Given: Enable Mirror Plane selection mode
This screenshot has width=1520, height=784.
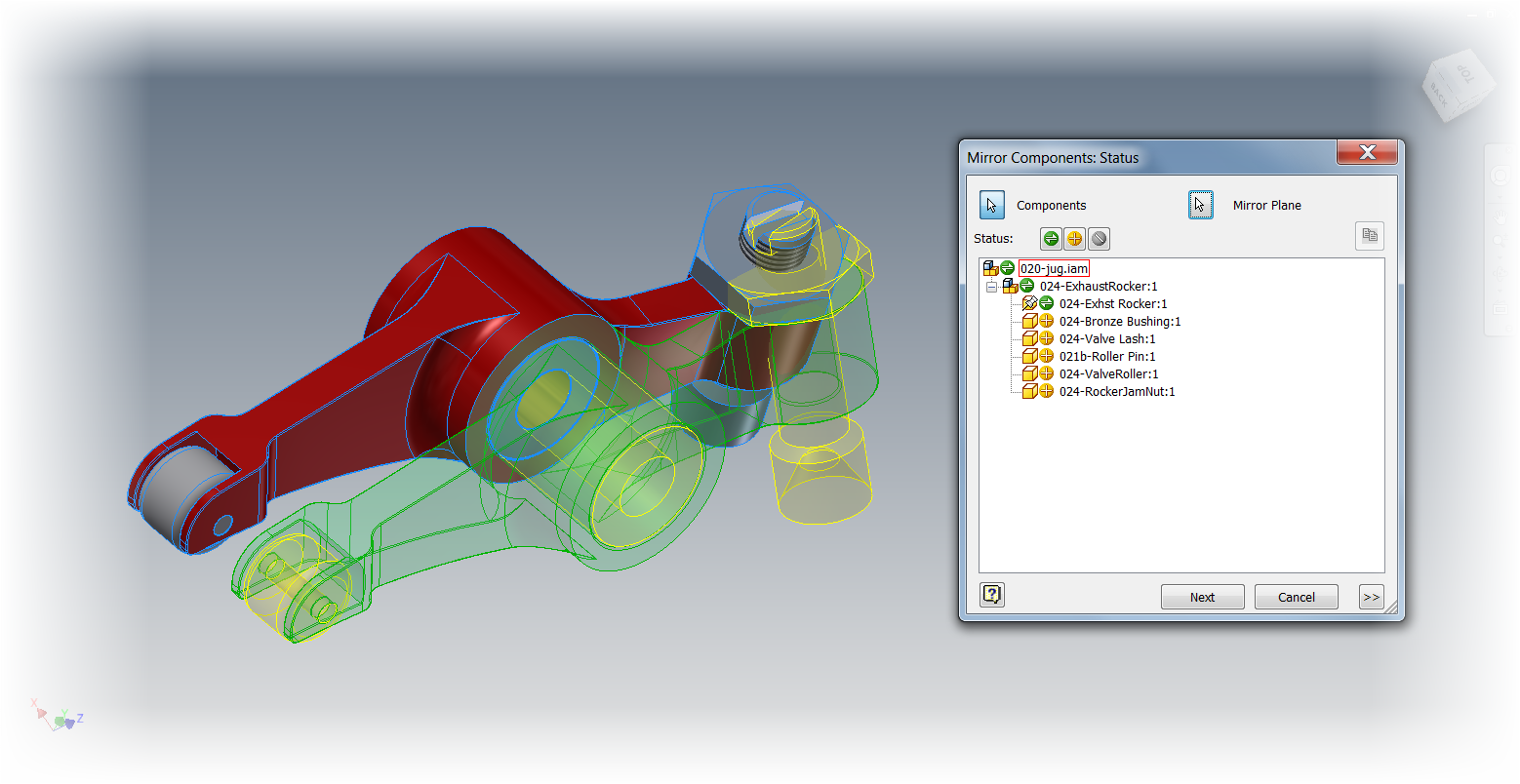Looking at the screenshot, I should pyautogui.click(x=1201, y=205).
